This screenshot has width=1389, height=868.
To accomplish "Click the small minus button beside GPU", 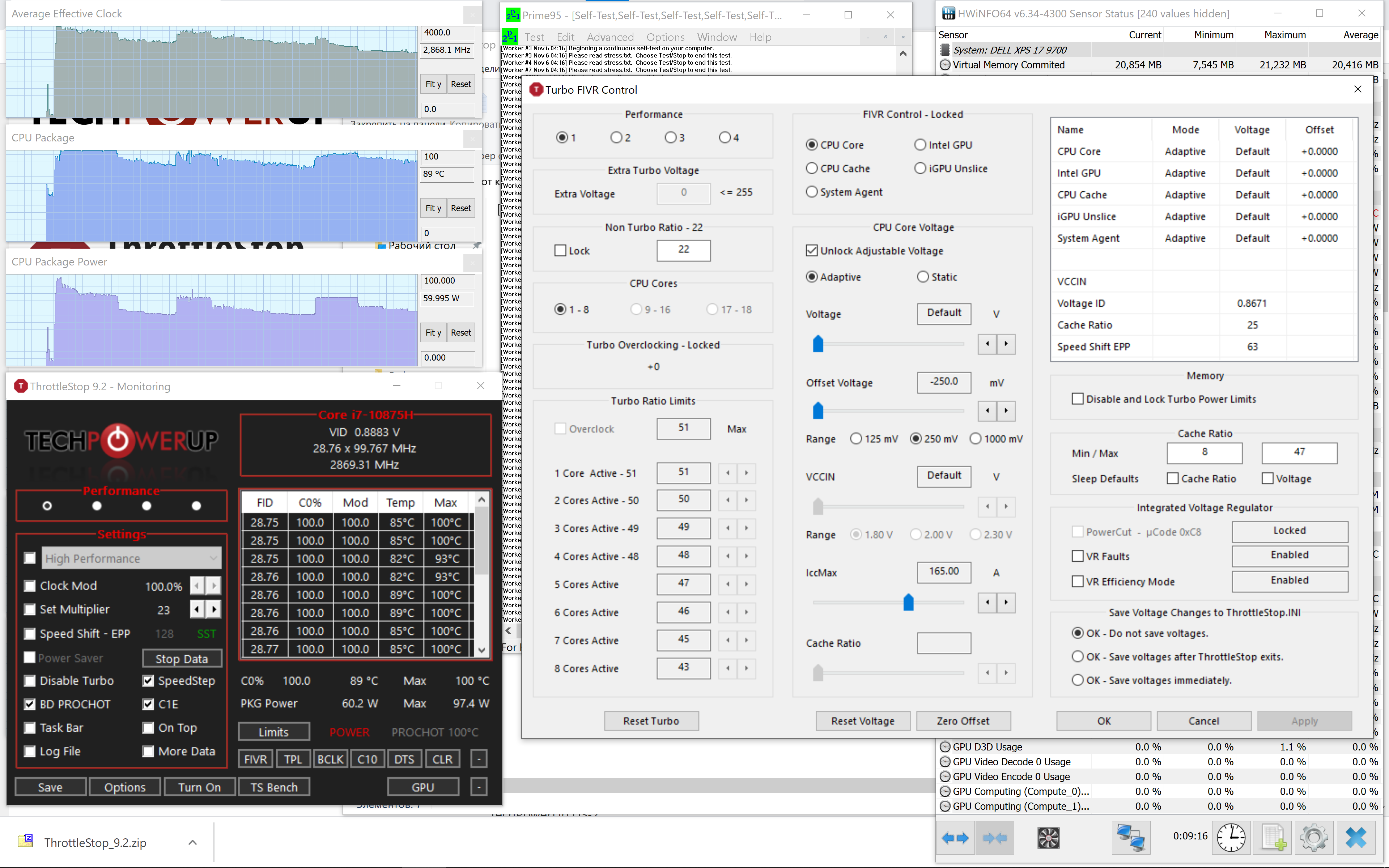I will tap(479, 787).
